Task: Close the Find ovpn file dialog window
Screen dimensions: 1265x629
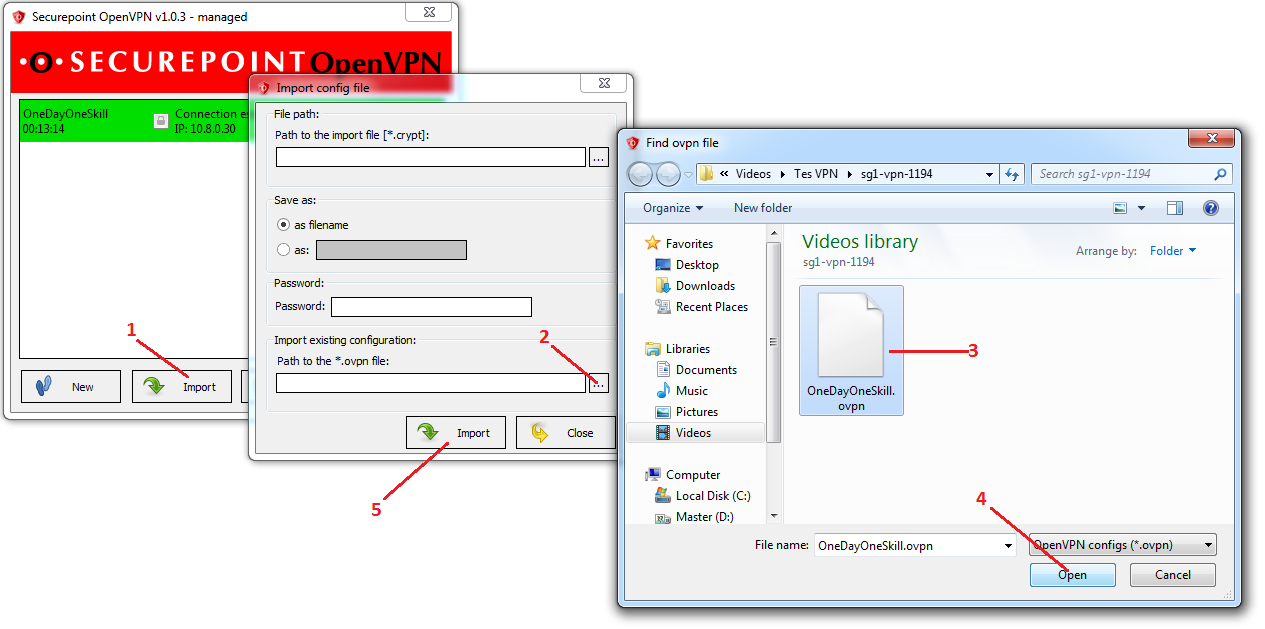Action: click(x=1210, y=138)
